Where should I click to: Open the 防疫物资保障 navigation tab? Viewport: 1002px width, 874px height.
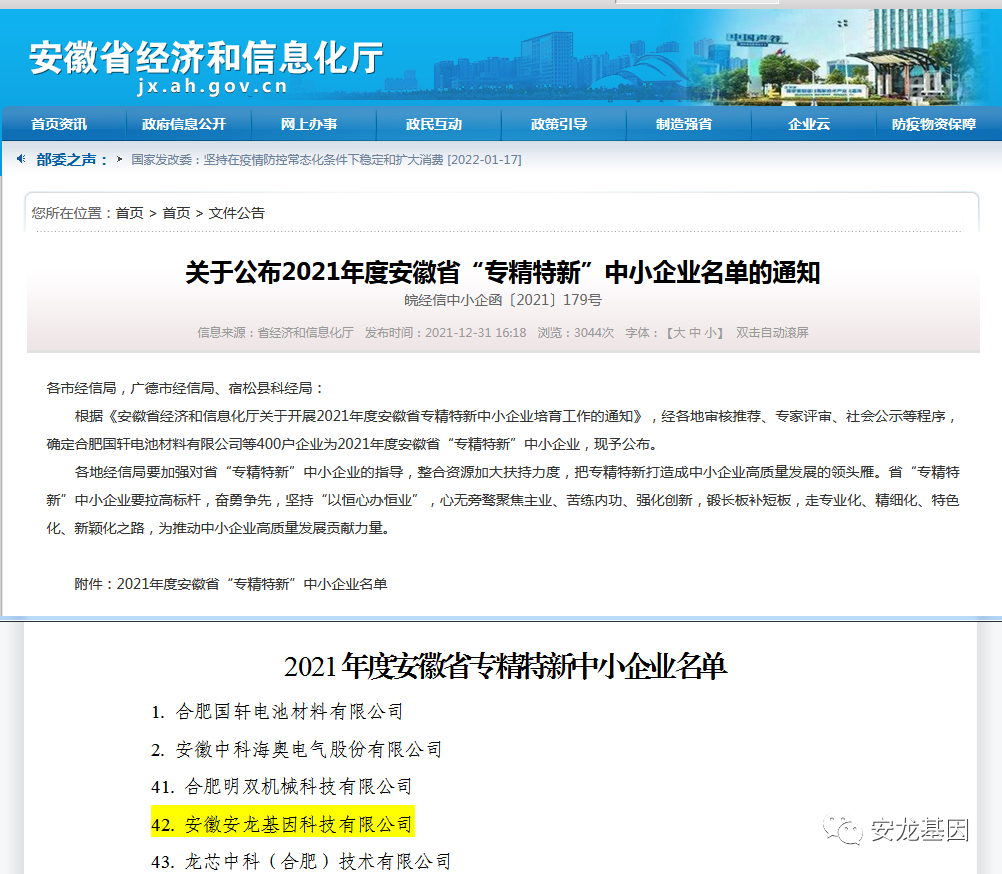[x=934, y=124]
